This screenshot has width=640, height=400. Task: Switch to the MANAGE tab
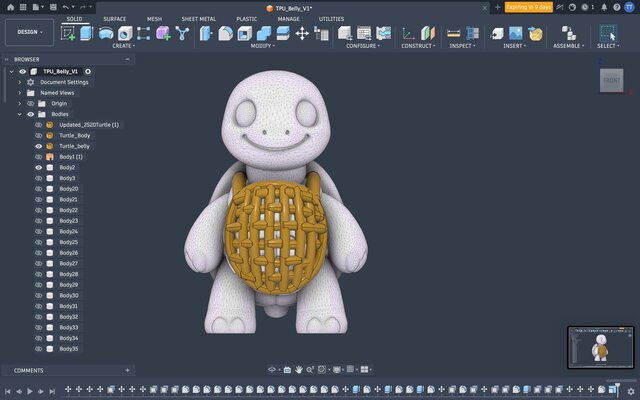point(289,19)
